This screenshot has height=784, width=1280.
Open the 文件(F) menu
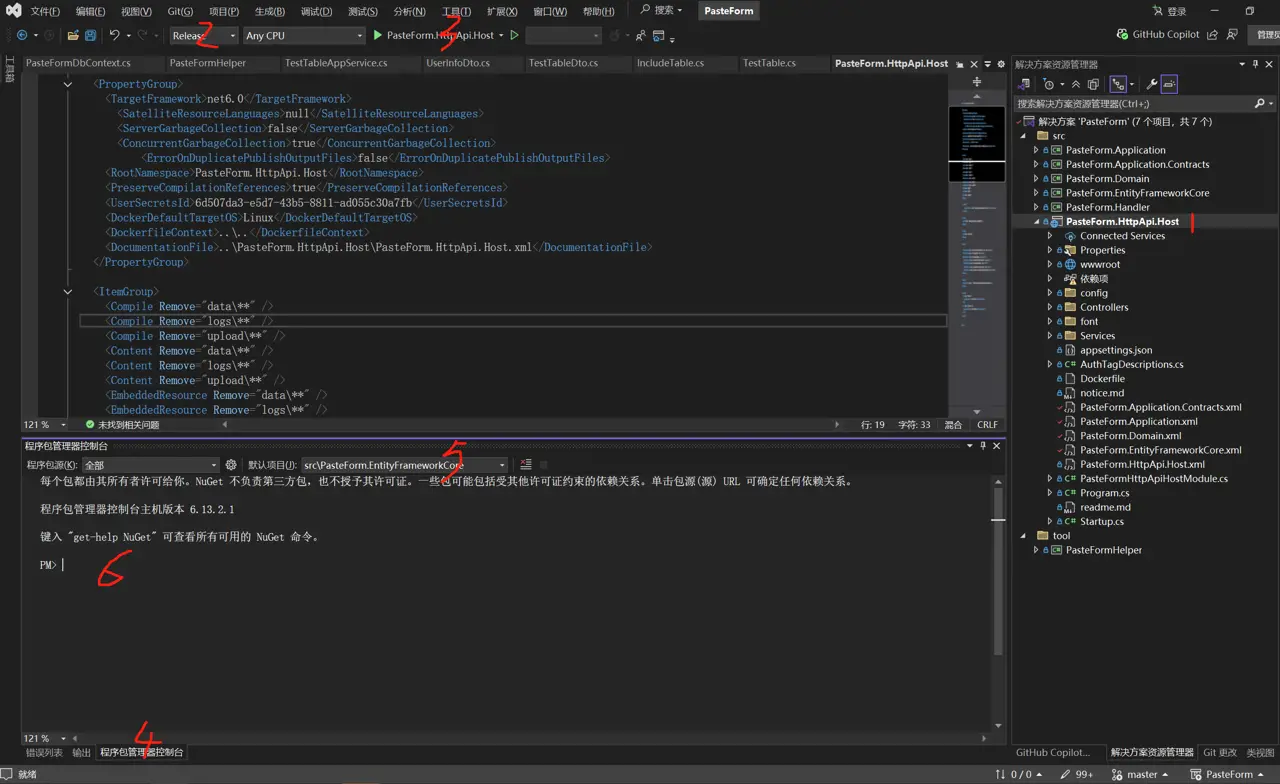45,11
